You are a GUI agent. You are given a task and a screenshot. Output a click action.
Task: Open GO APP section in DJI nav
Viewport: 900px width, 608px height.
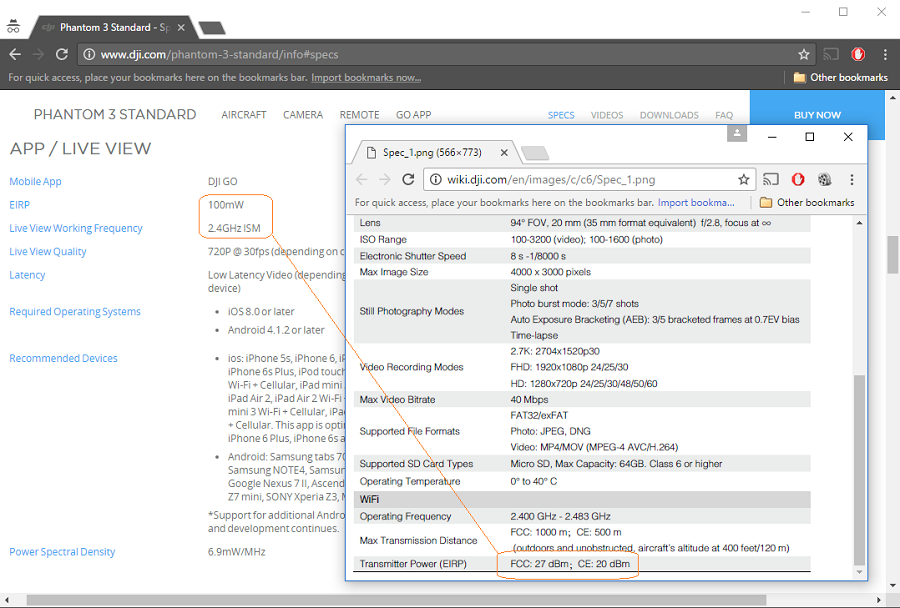tap(413, 115)
